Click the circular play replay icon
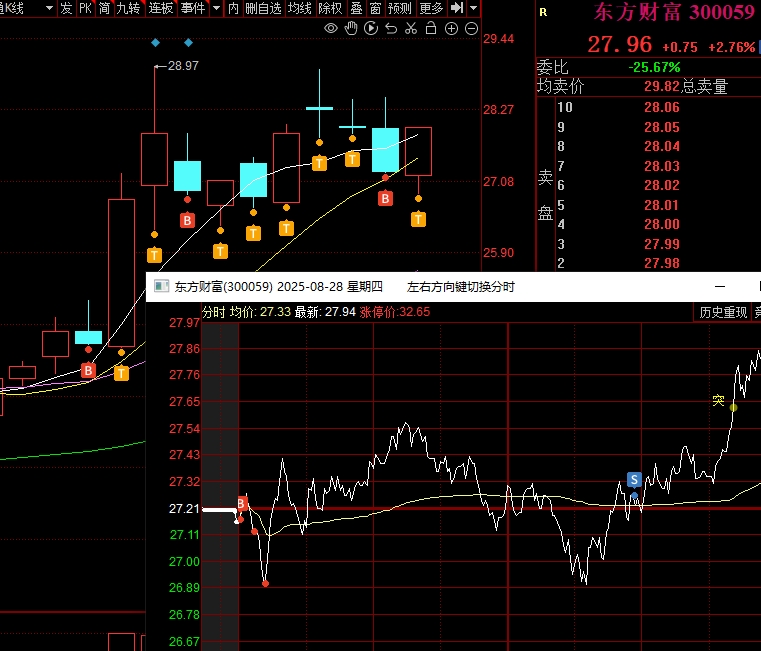The height and width of the screenshot is (651, 761). point(371,29)
